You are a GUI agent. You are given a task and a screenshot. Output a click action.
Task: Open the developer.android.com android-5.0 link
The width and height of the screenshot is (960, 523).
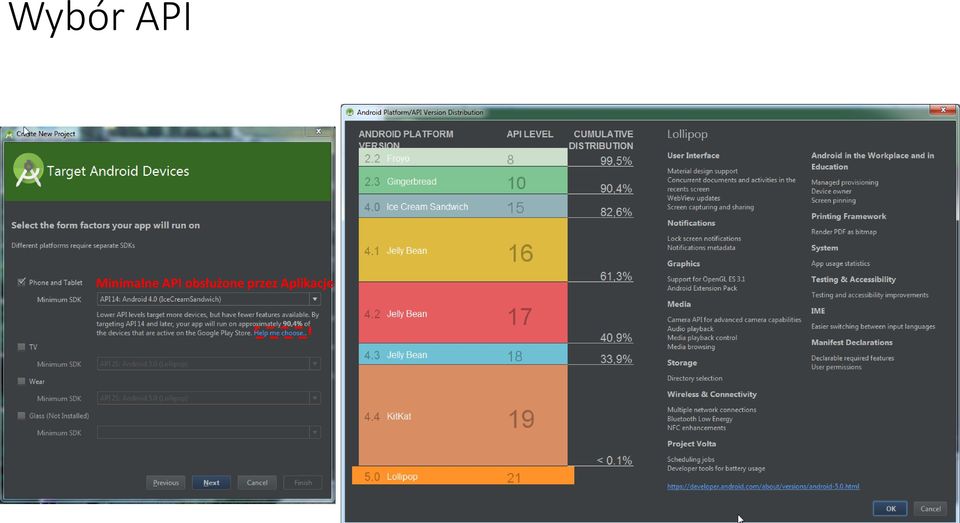763,486
